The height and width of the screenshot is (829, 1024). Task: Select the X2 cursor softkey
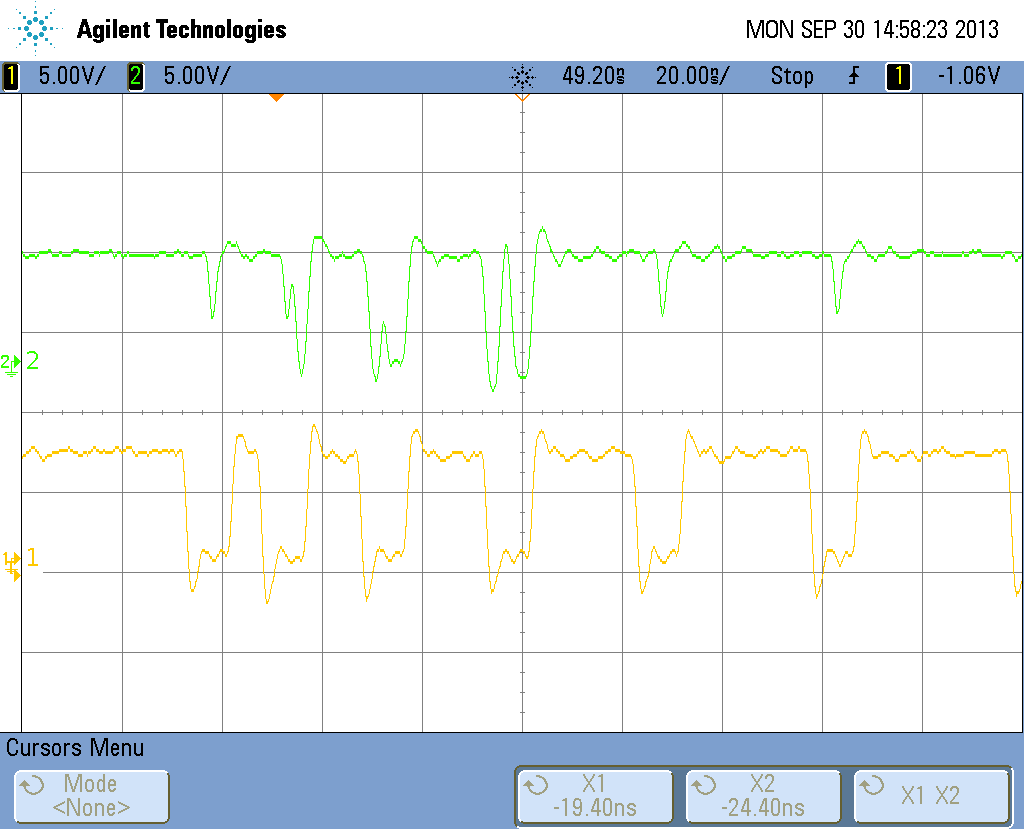coord(763,796)
